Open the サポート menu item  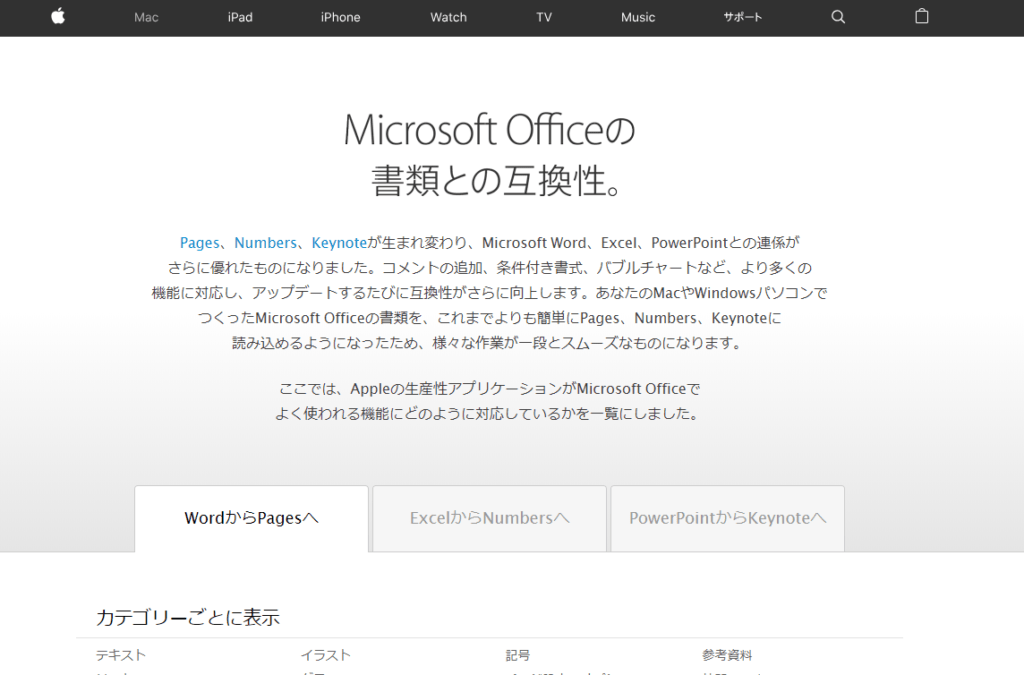pyautogui.click(x=743, y=18)
